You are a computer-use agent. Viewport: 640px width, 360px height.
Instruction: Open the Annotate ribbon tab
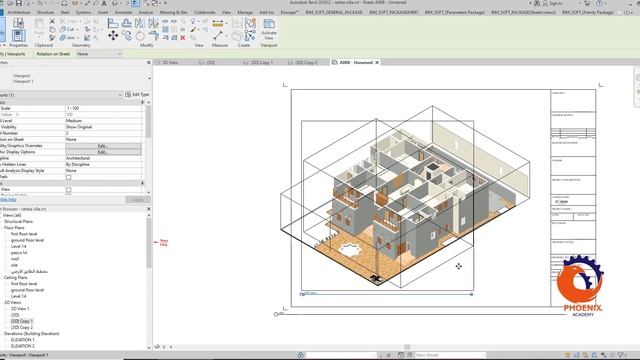pyautogui.click(x=123, y=12)
